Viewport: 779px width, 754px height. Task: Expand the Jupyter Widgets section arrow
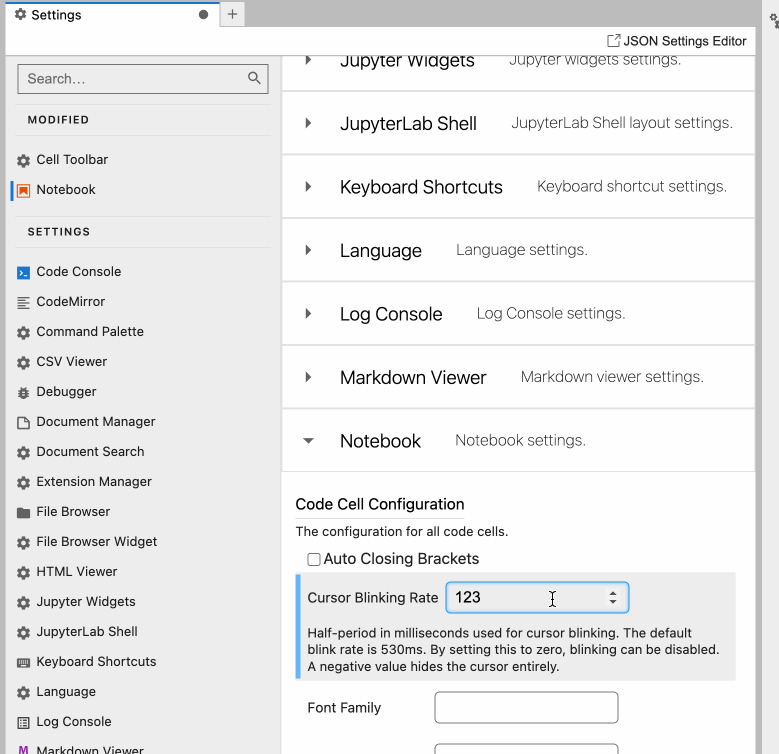pyautogui.click(x=308, y=60)
